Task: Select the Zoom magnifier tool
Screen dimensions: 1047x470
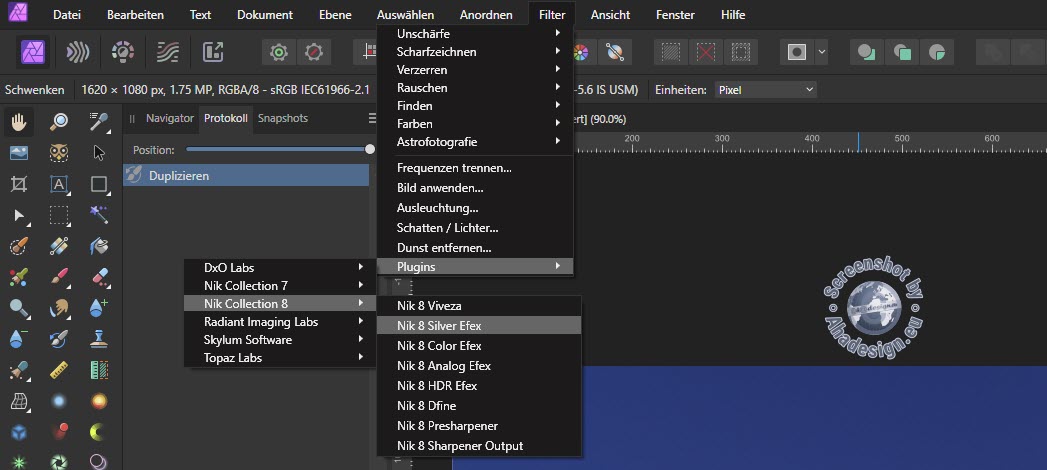Action: 59,122
